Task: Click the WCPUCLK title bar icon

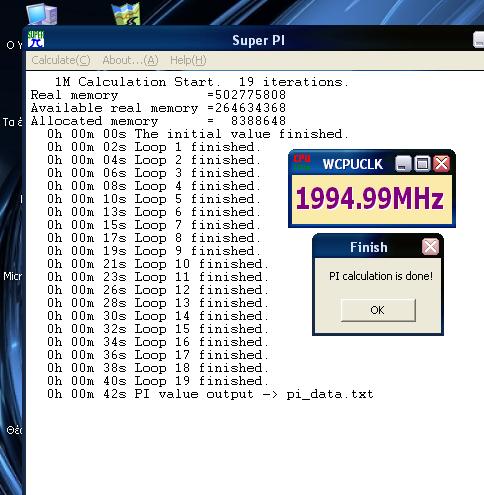Action: tap(302, 163)
